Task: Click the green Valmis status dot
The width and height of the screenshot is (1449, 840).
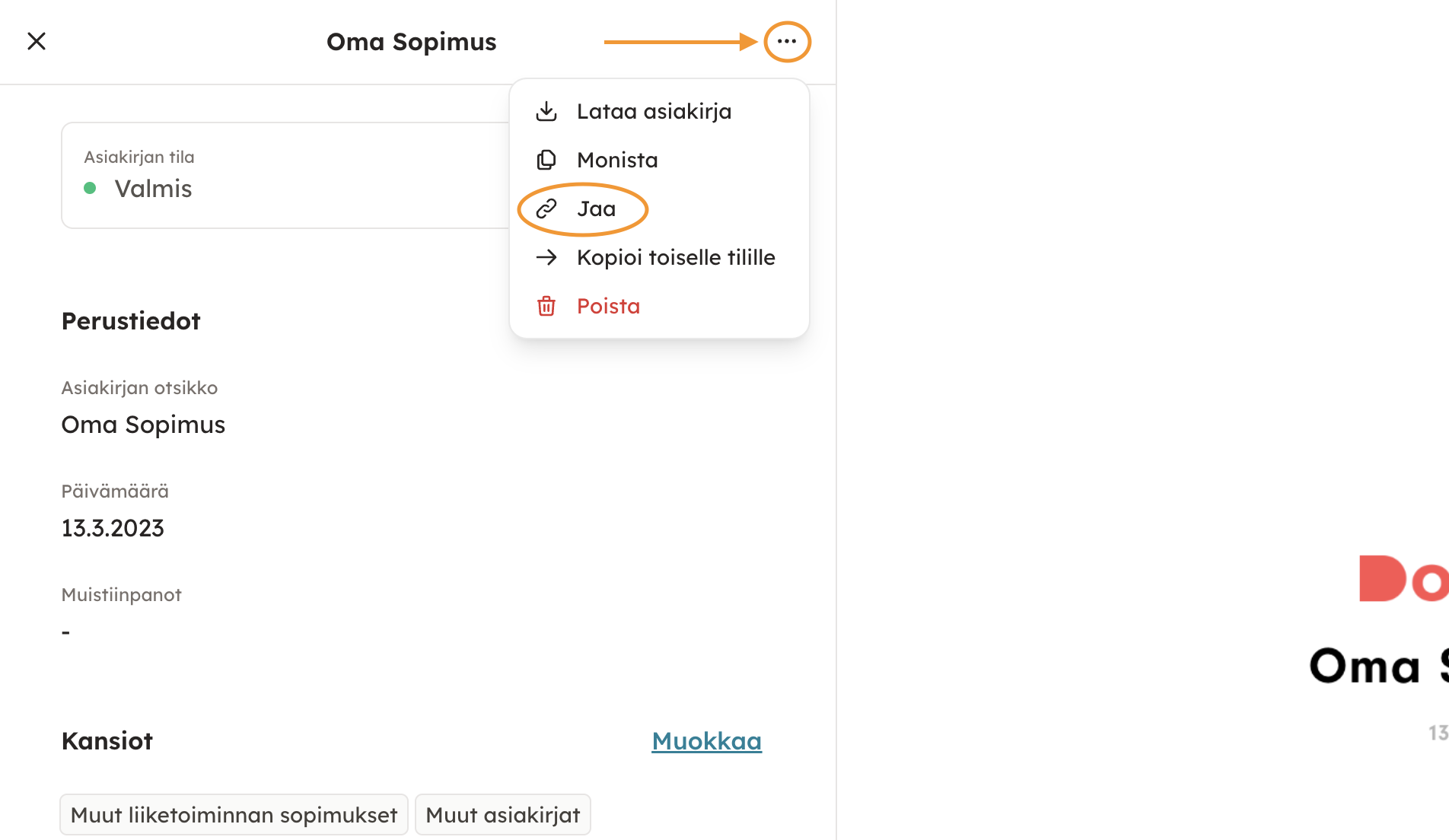Action: point(90,188)
